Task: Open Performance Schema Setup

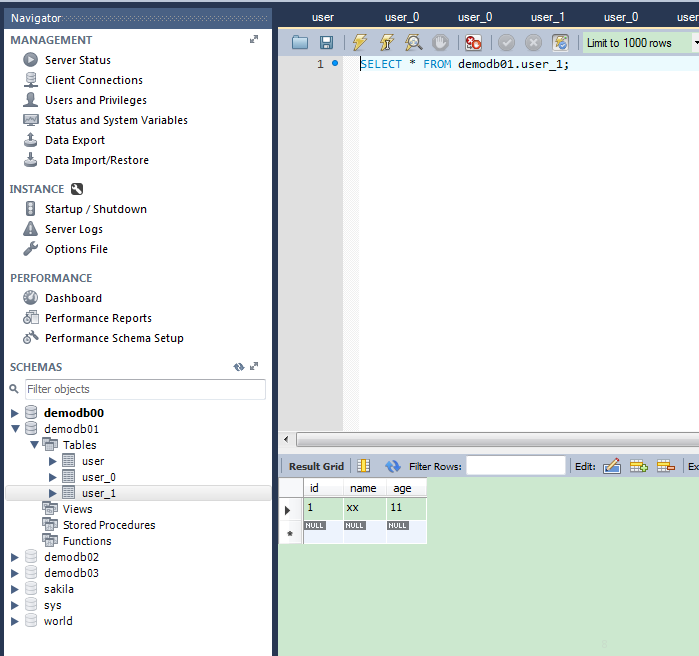Action: tap(114, 338)
